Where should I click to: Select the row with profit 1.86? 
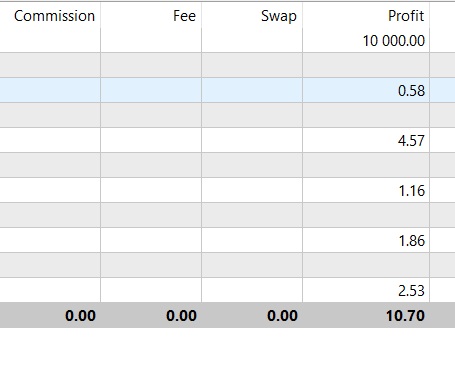point(227,240)
